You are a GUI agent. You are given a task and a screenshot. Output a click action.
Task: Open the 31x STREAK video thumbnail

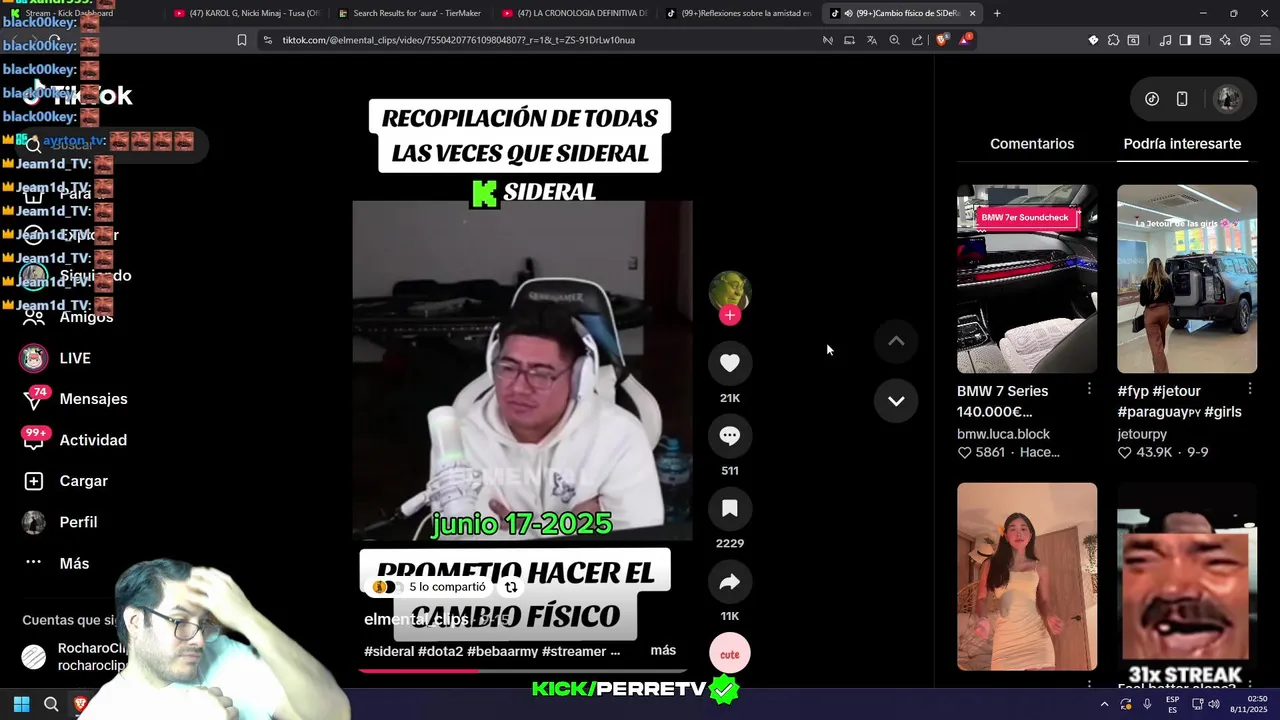click(1187, 585)
